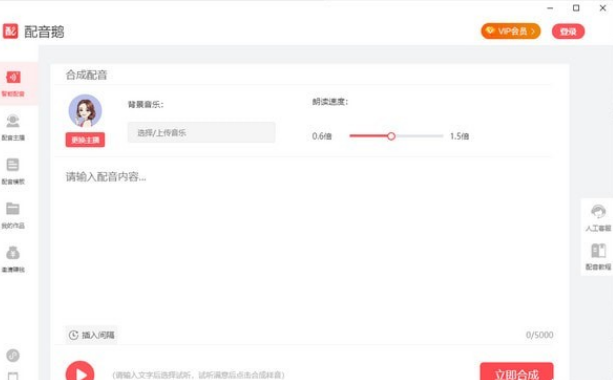Click the red 立即合成 button

pyautogui.click(x=517, y=372)
